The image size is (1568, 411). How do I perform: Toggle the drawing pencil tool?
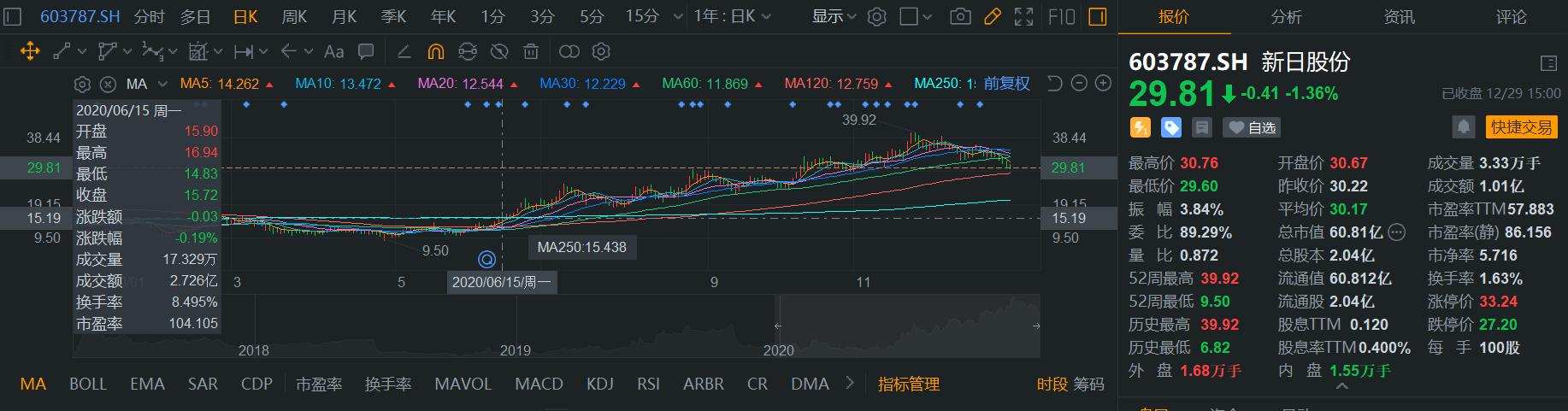pyautogui.click(x=992, y=16)
